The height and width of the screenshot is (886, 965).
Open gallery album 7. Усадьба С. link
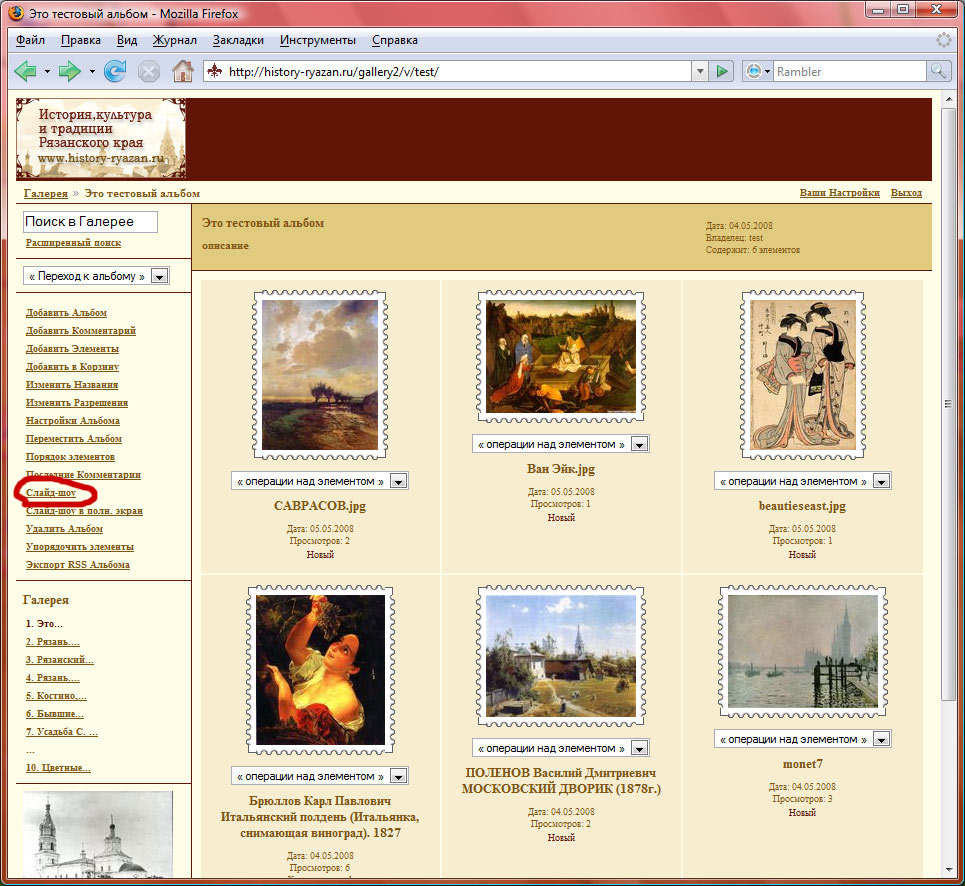point(62,732)
